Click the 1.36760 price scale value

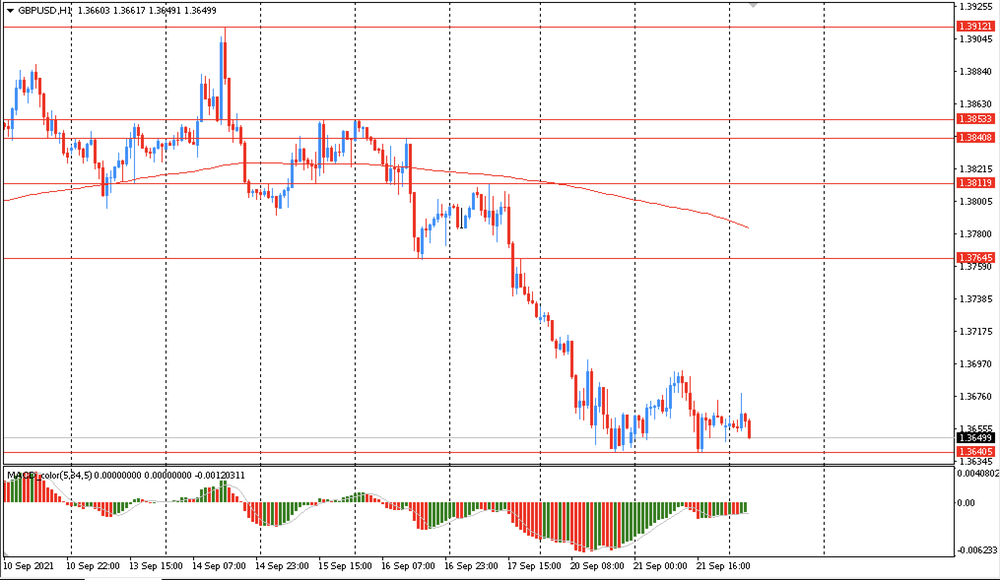976,396
